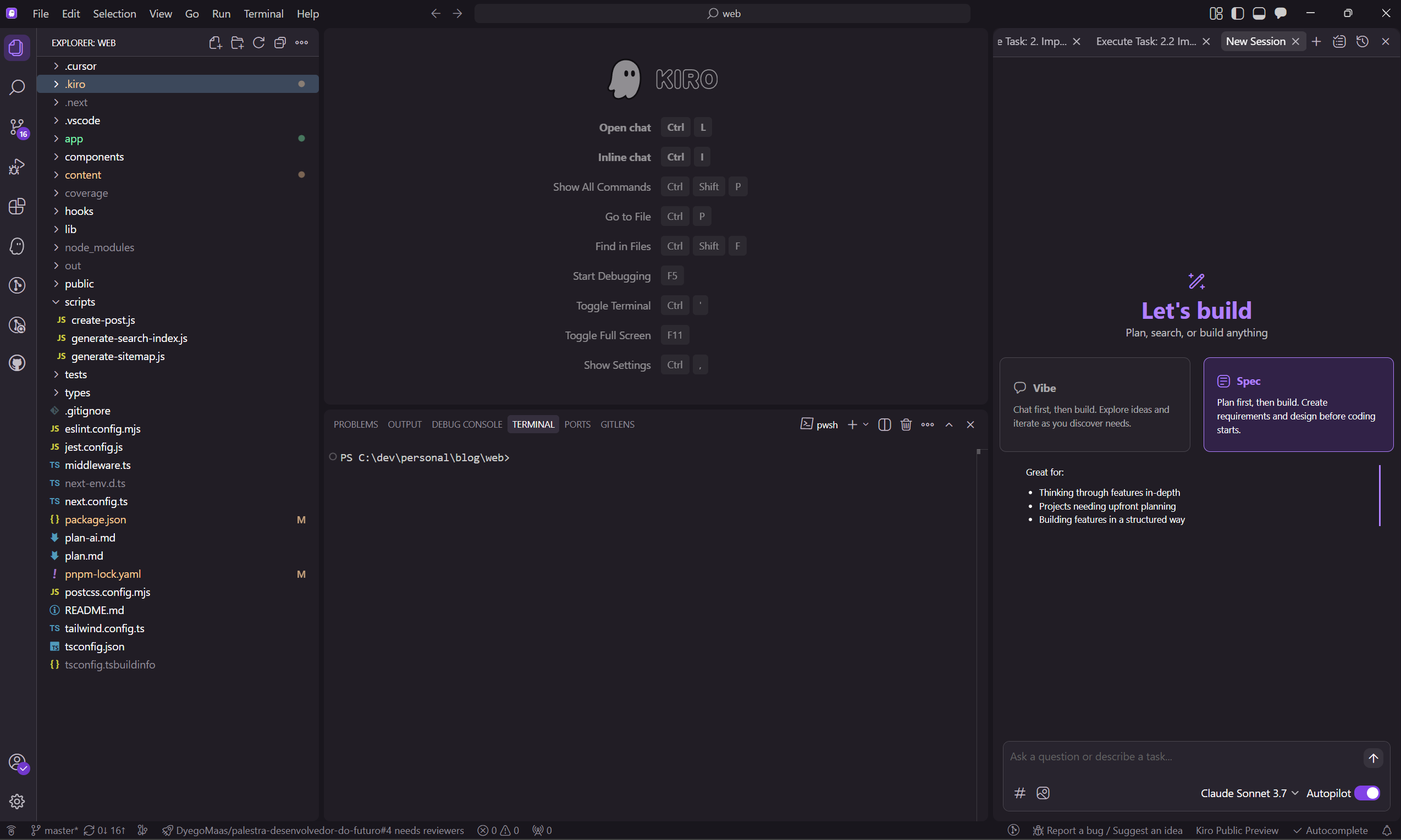Add context with the hash icon

click(1019, 793)
